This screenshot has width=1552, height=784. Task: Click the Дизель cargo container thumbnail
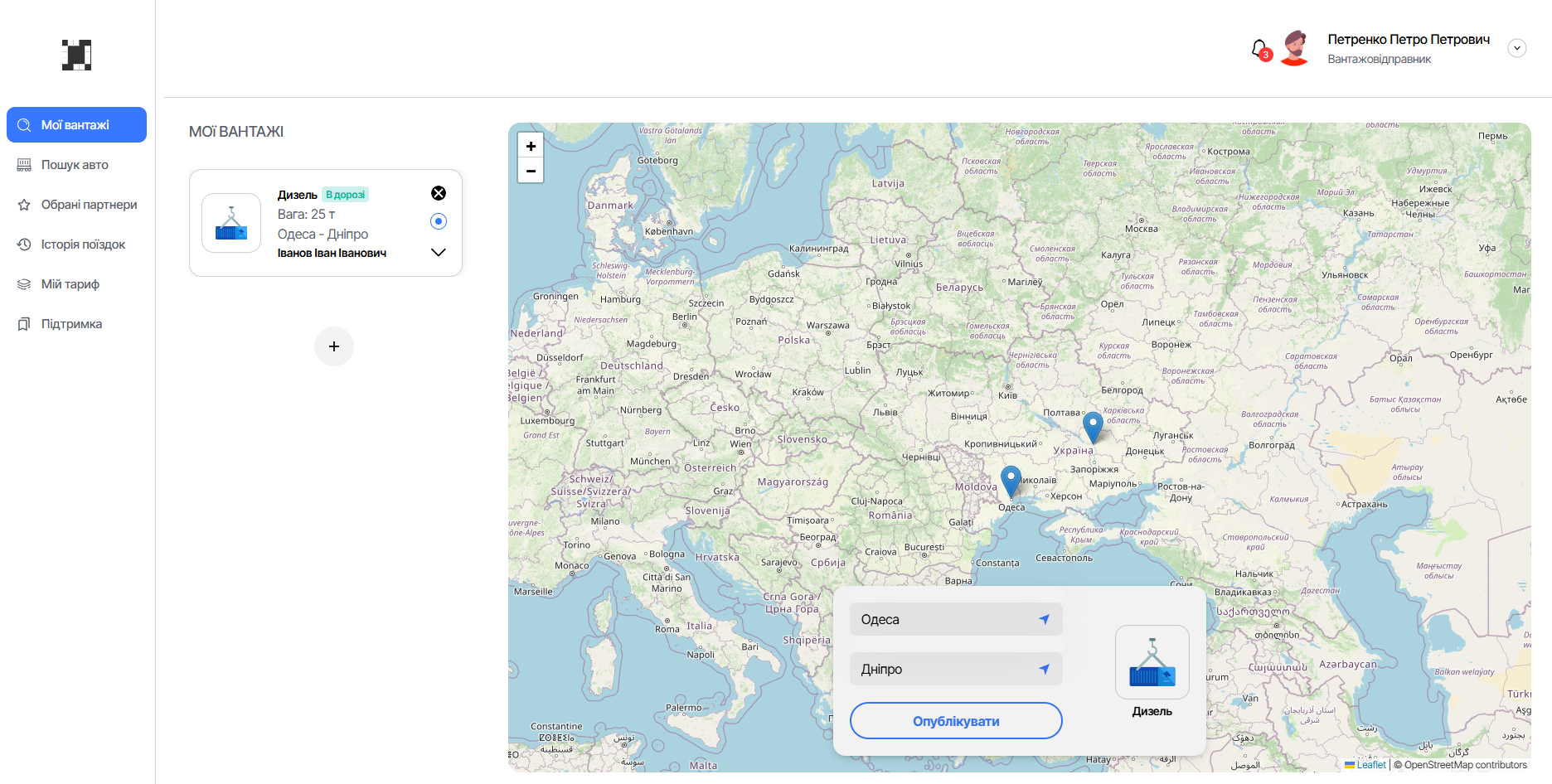(x=231, y=223)
